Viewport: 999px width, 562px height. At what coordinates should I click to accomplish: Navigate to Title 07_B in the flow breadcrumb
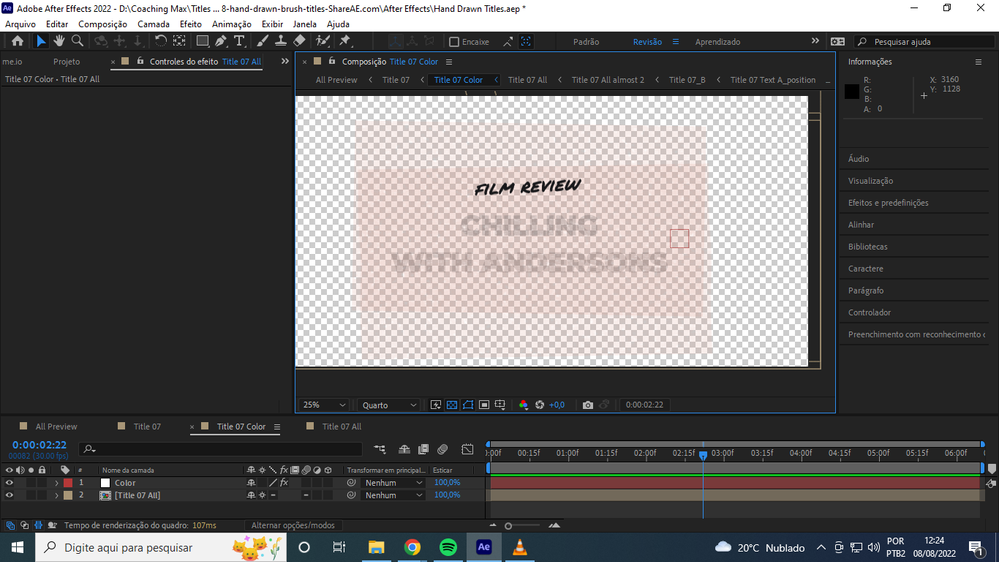click(687, 80)
